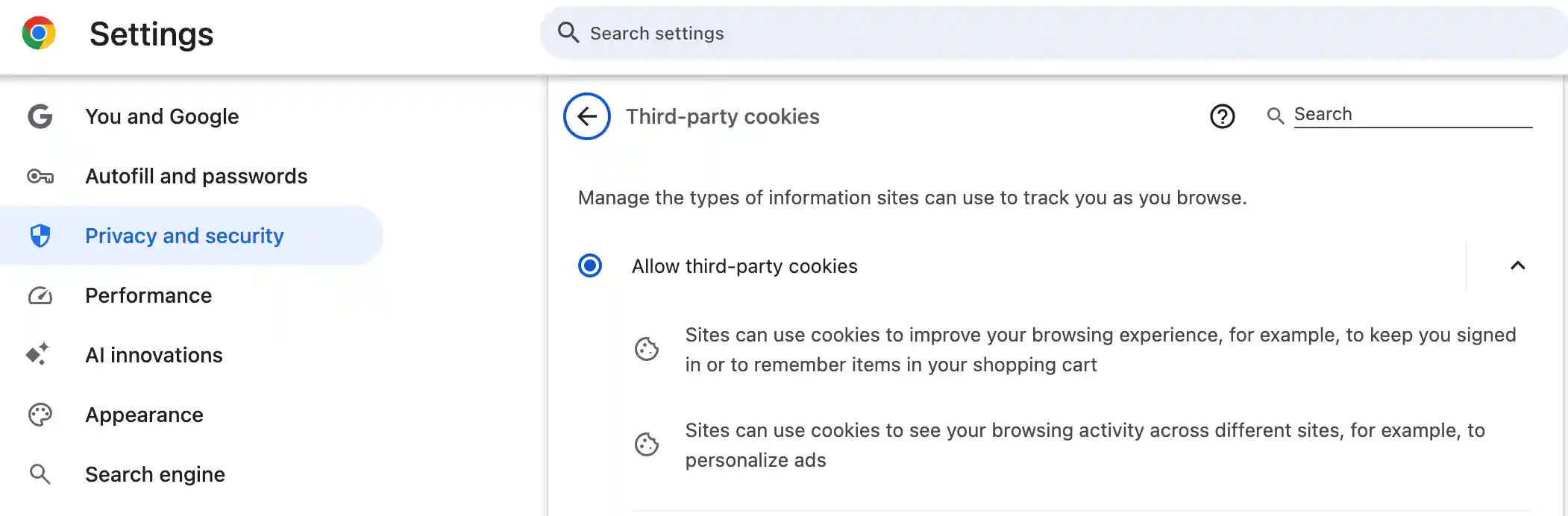Collapse the Allow third-party cookies section
Viewport: 1568px width, 516px height.
tap(1518, 265)
